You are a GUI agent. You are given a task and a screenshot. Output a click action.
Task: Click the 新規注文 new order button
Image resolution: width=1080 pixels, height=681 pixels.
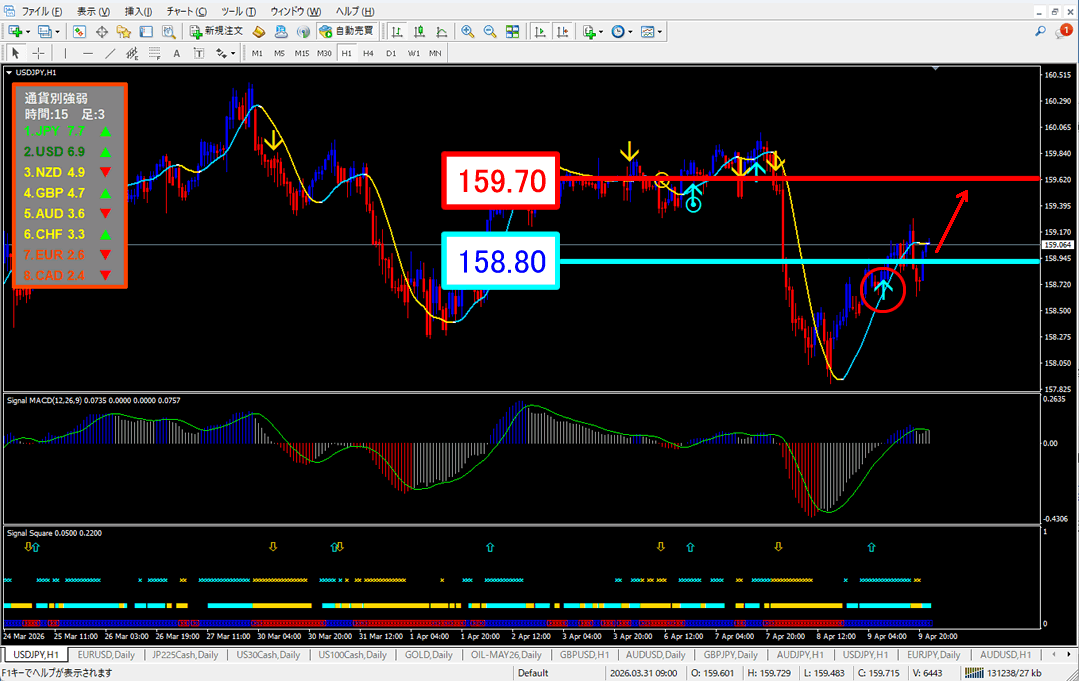coord(215,31)
